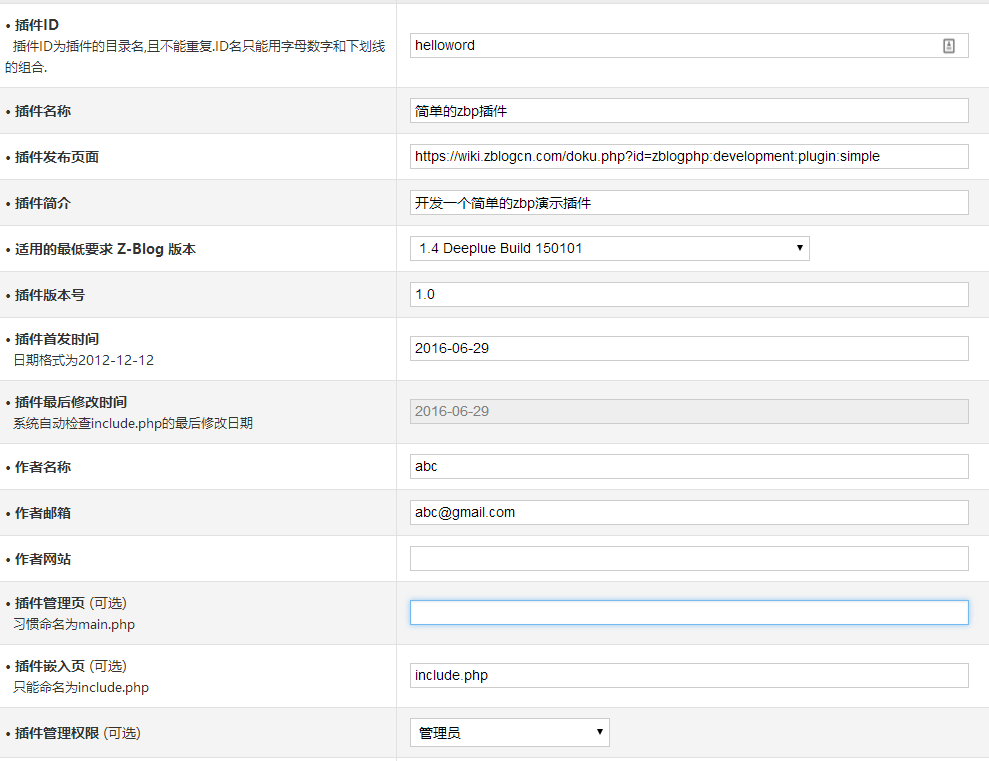Click the 插件管理权限 (可选) label
This screenshot has width=989, height=761.
(x=78, y=733)
